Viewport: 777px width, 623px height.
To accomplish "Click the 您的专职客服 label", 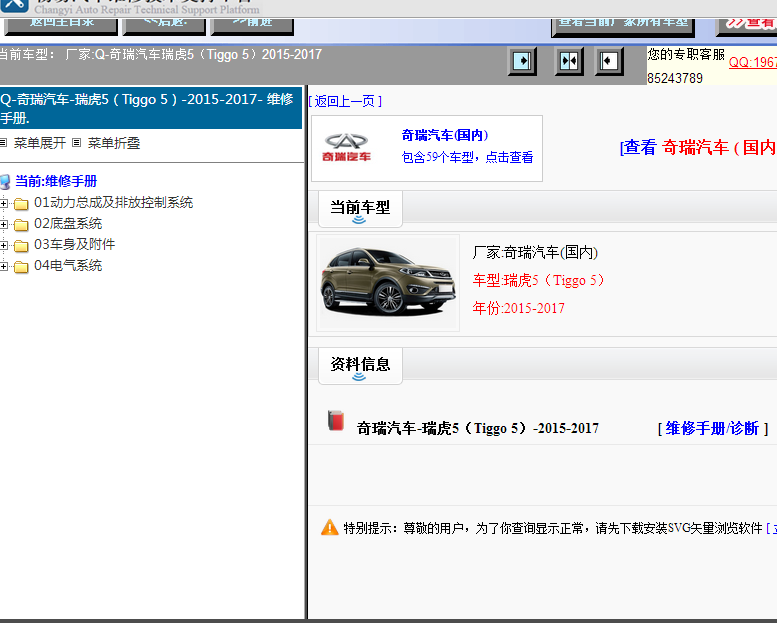I will point(686,54).
